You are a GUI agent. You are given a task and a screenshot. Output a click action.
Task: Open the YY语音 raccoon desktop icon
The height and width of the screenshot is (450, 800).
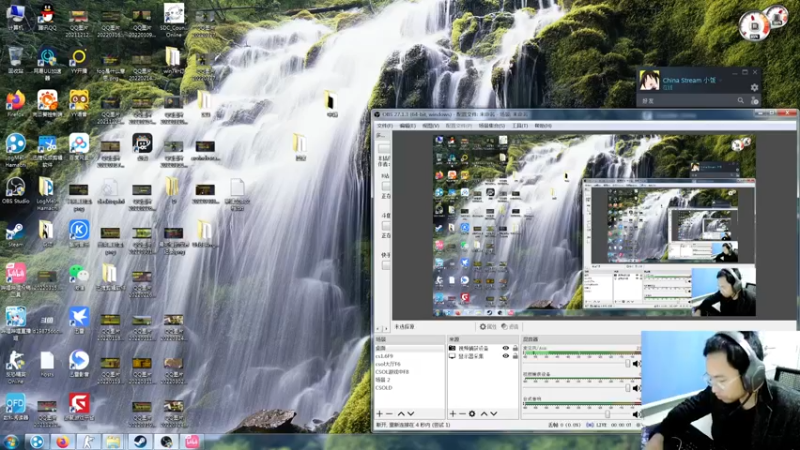coord(79,104)
